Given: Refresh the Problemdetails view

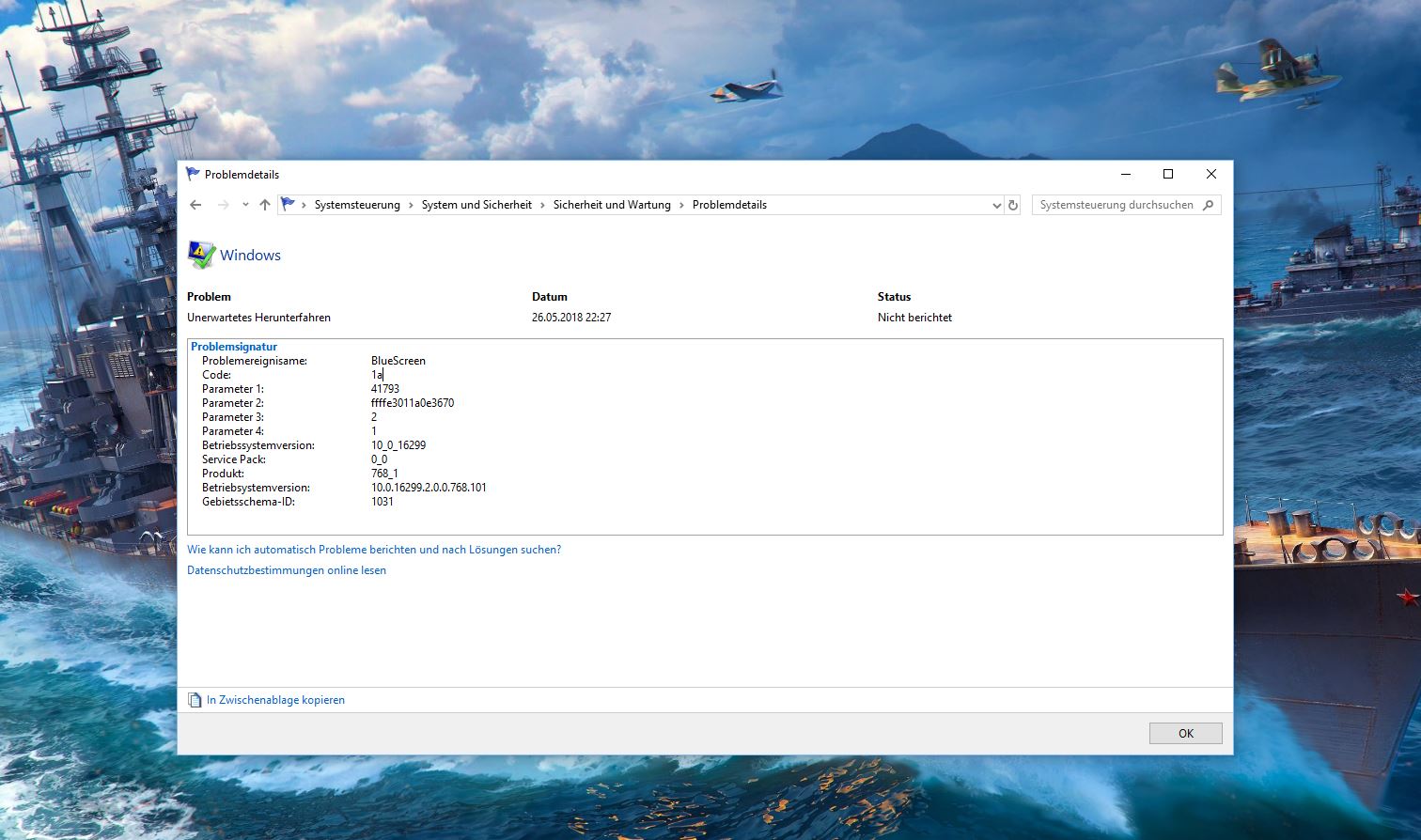Looking at the screenshot, I should pos(1013,205).
